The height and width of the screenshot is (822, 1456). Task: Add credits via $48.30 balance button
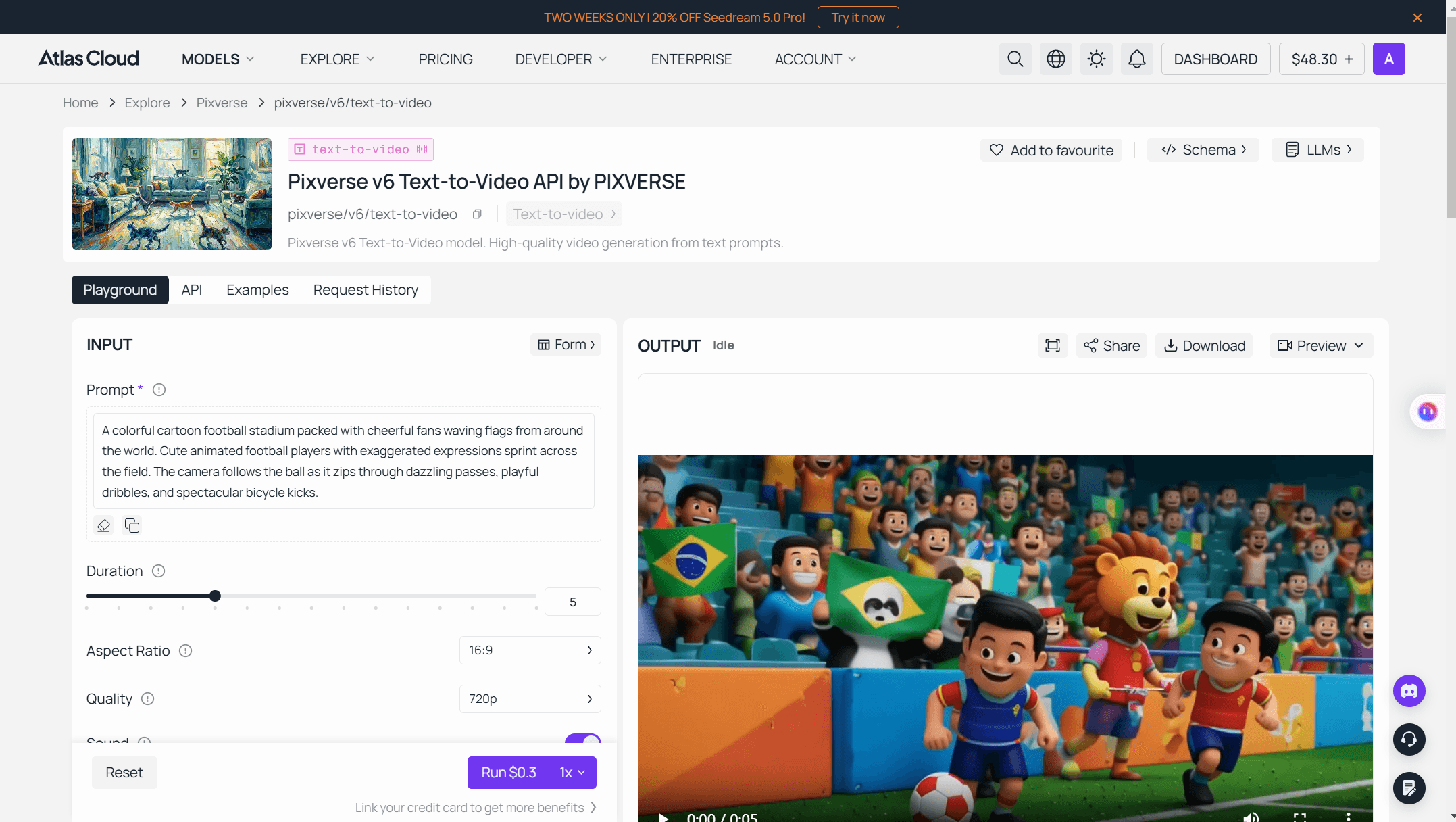1322,59
